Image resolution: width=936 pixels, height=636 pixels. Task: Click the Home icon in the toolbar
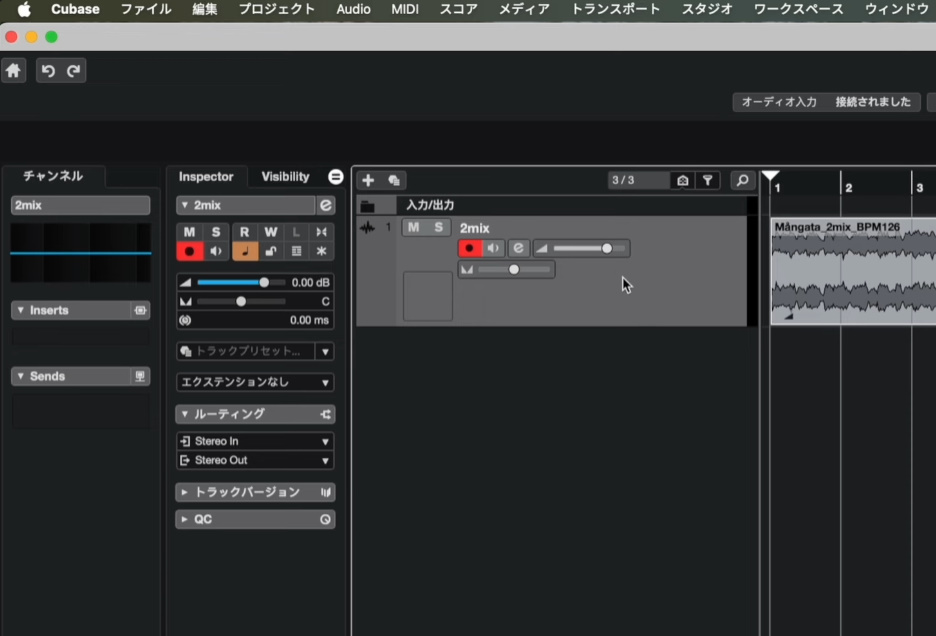tap(13, 71)
